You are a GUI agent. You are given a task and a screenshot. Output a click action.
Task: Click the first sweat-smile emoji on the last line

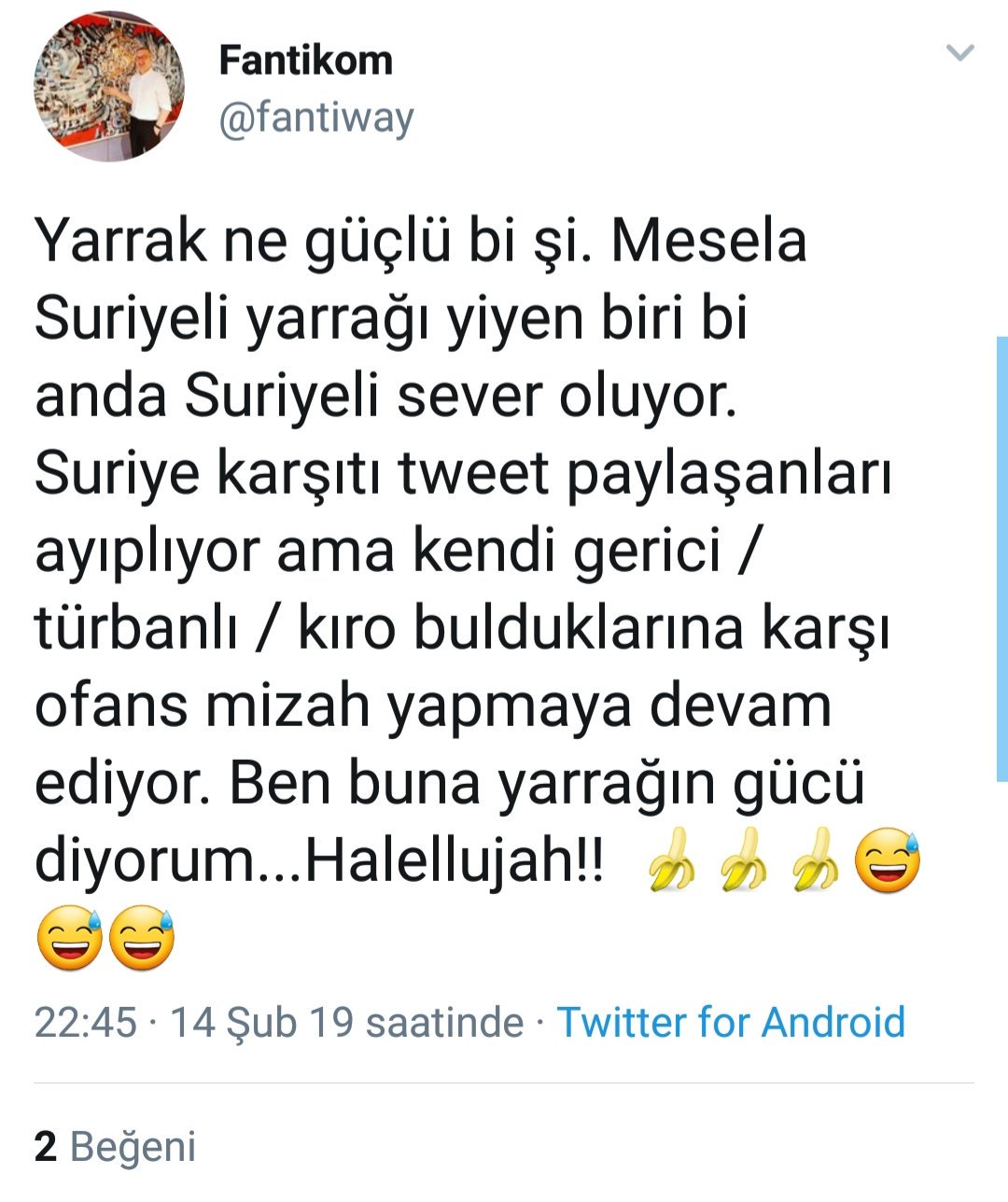69,937
